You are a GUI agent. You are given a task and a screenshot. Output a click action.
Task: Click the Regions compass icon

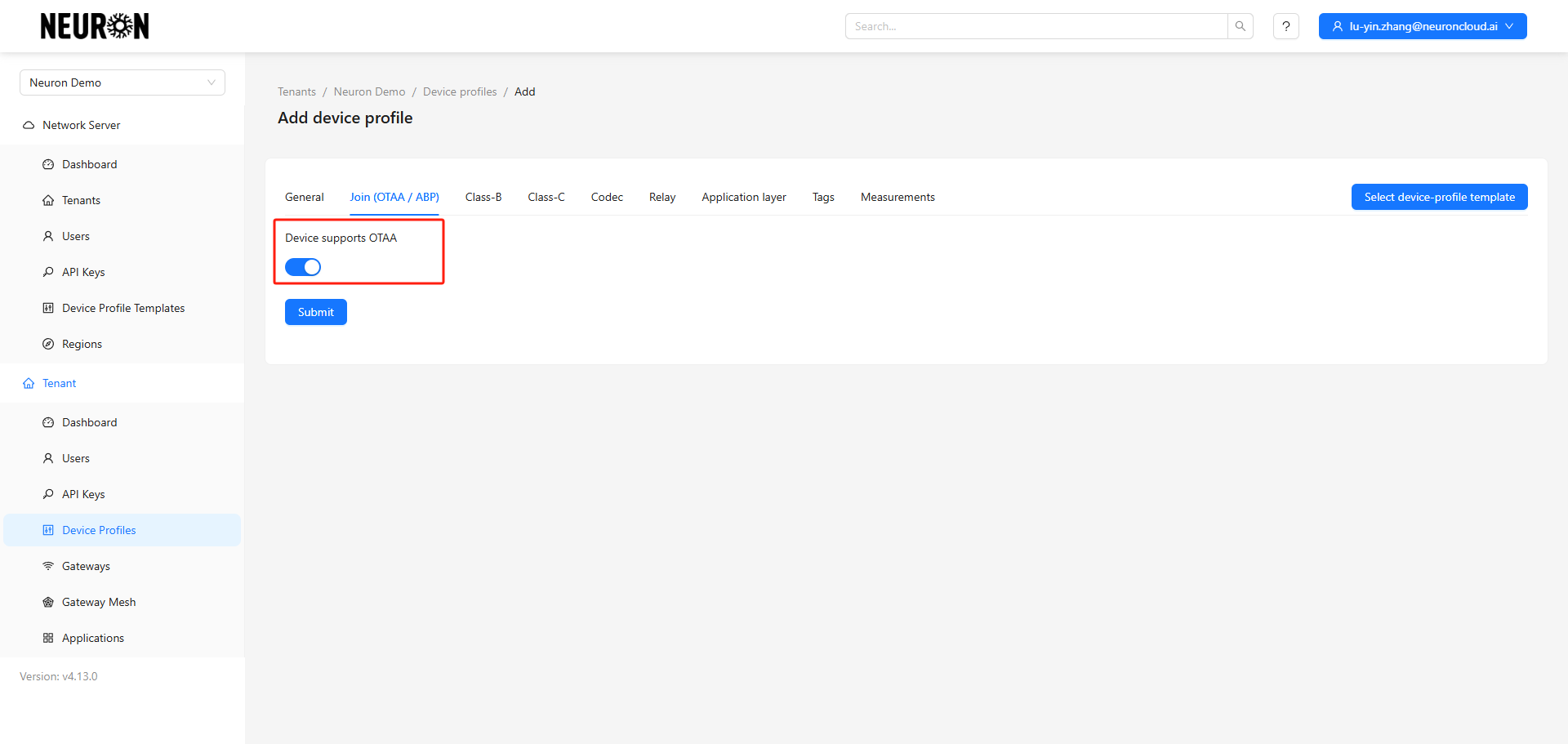click(48, 344)
